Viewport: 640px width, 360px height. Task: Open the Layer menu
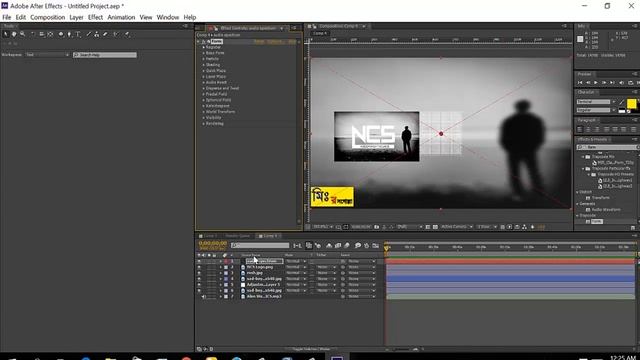click(76, 17)
